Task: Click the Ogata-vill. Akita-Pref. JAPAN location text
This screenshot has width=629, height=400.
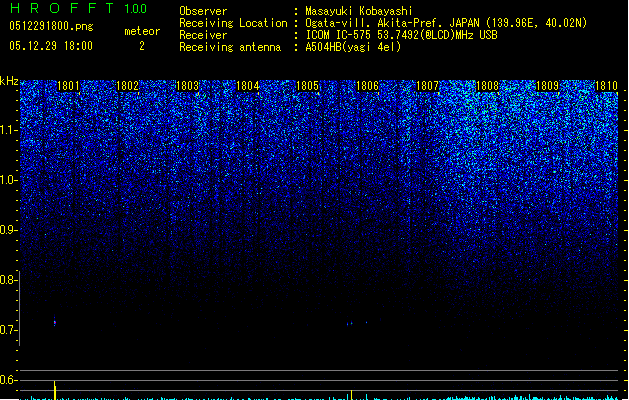Action: [x=446, y=23]
